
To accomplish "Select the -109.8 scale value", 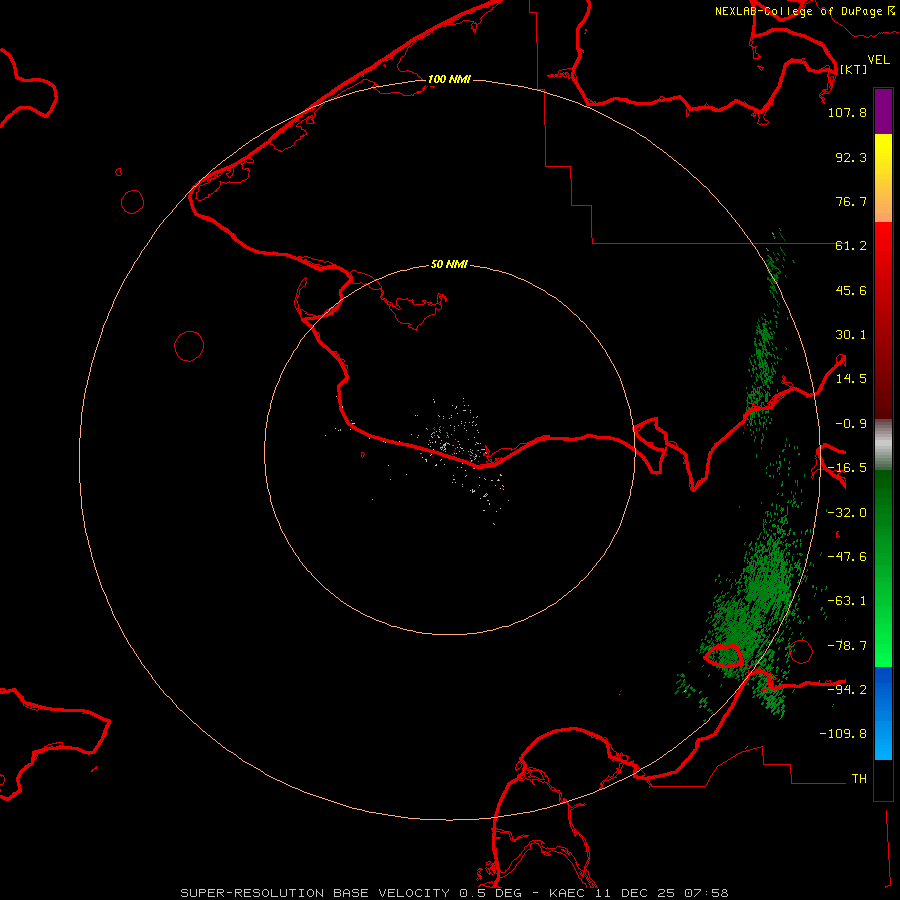I will [843, 734].
